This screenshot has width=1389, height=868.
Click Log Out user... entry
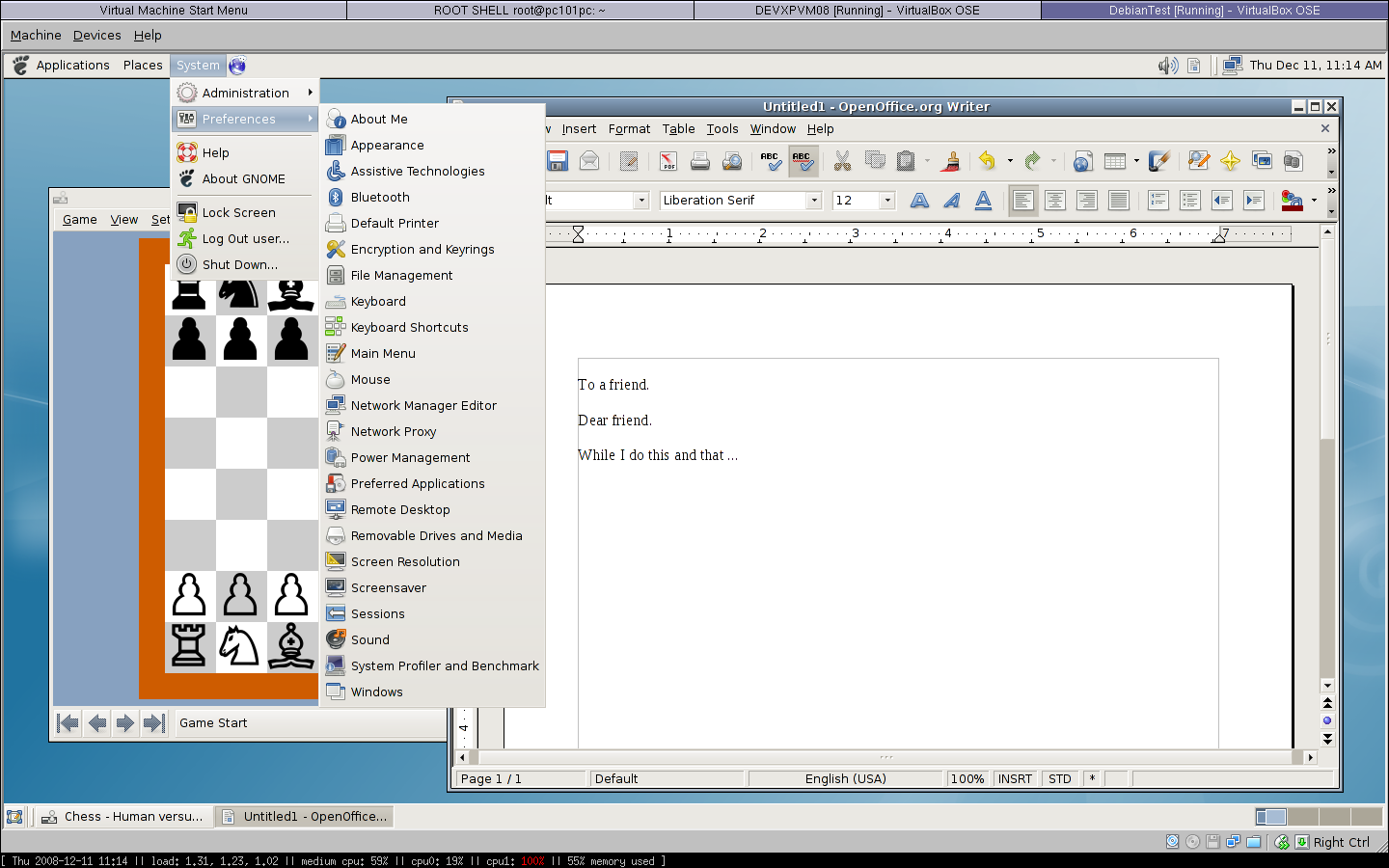(245, 238)
